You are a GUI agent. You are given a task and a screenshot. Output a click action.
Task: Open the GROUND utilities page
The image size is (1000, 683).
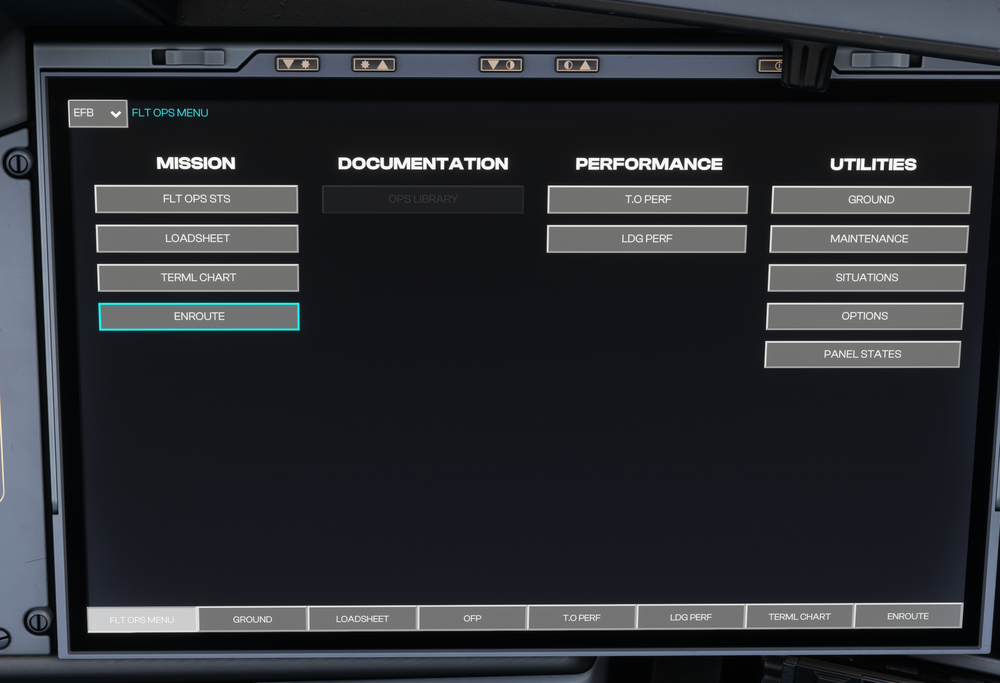pyautogui.click(x=870, y=200)
